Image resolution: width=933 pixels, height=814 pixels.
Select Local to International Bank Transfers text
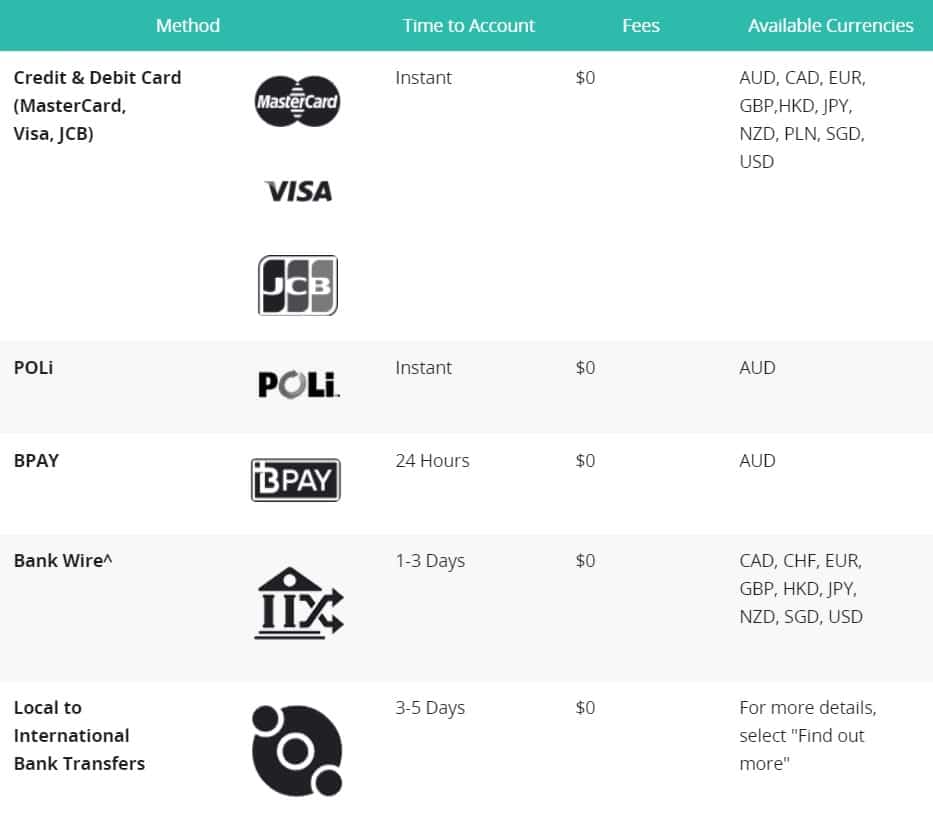click(80, 735)
